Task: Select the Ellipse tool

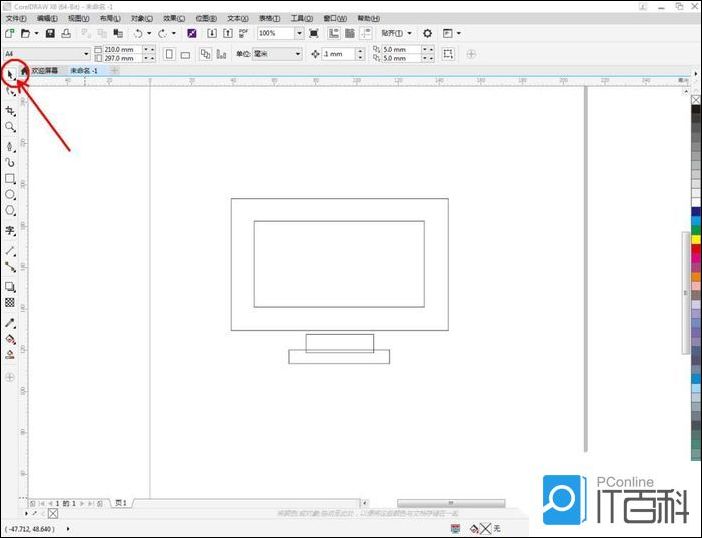Action: pyautogui.click(x=10, y=194)
